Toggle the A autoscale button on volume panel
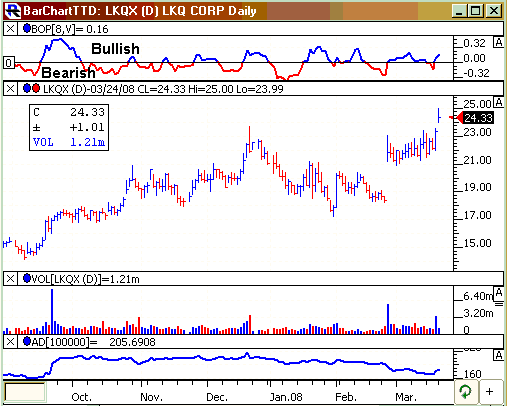The height and width of the screenshot is (406, 507). click(499, 293)
